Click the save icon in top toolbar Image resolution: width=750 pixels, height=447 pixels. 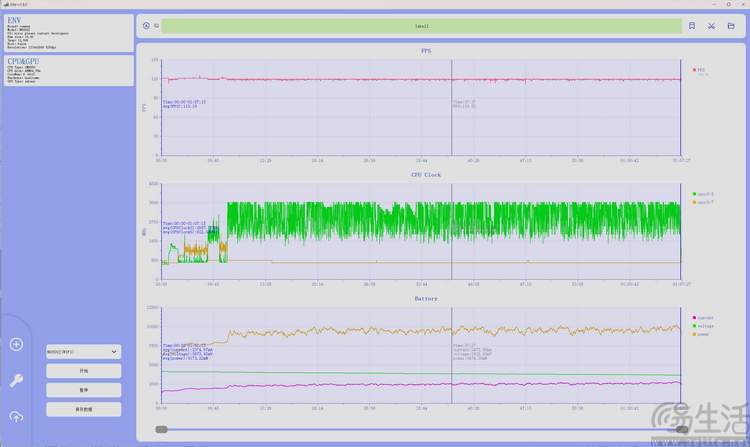click(x=691, y=26)
